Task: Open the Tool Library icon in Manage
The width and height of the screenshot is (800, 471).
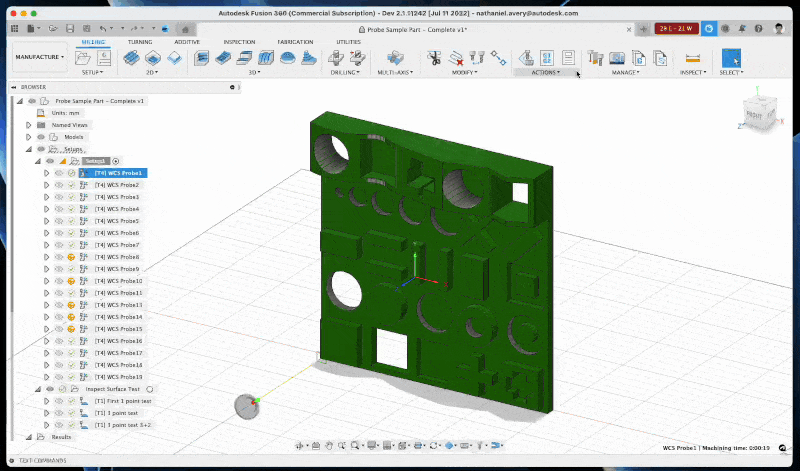Action: pos(596,58)
